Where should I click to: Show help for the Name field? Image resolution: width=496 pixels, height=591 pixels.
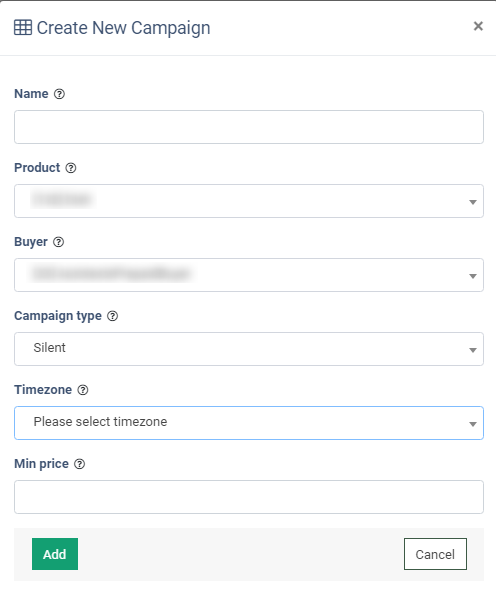(59, 94)
